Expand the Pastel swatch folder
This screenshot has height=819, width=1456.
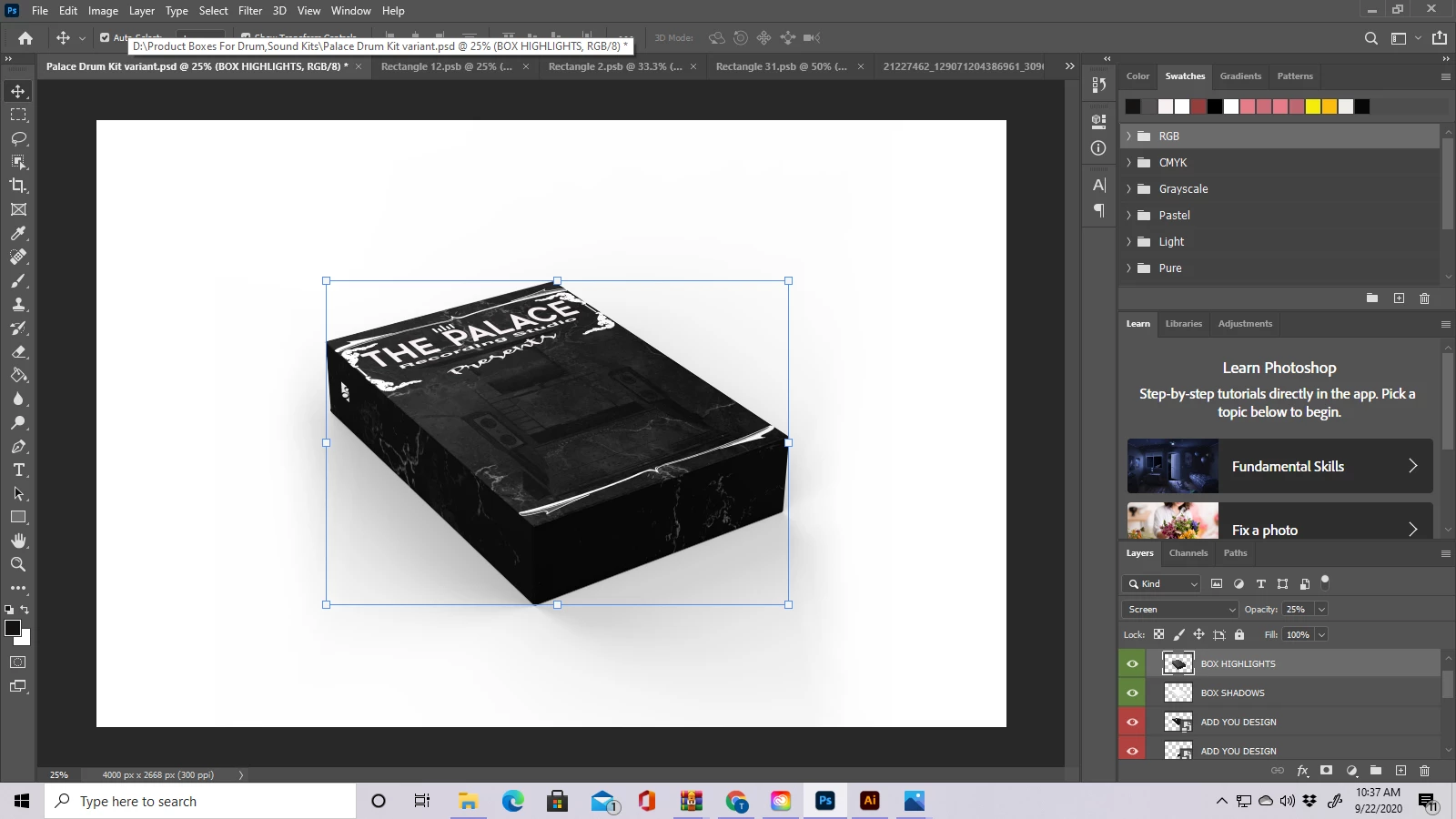pyautogui.click(x=1129, y=215)
